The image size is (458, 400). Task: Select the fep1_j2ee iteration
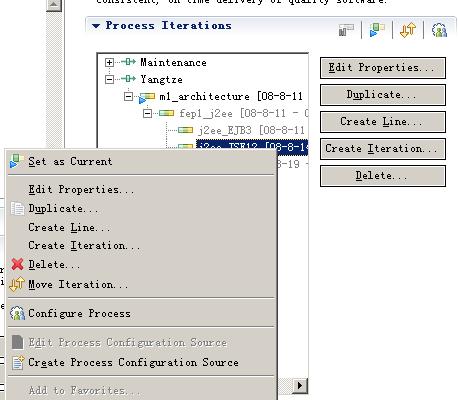pyautogui.click(x=243, y=114)
